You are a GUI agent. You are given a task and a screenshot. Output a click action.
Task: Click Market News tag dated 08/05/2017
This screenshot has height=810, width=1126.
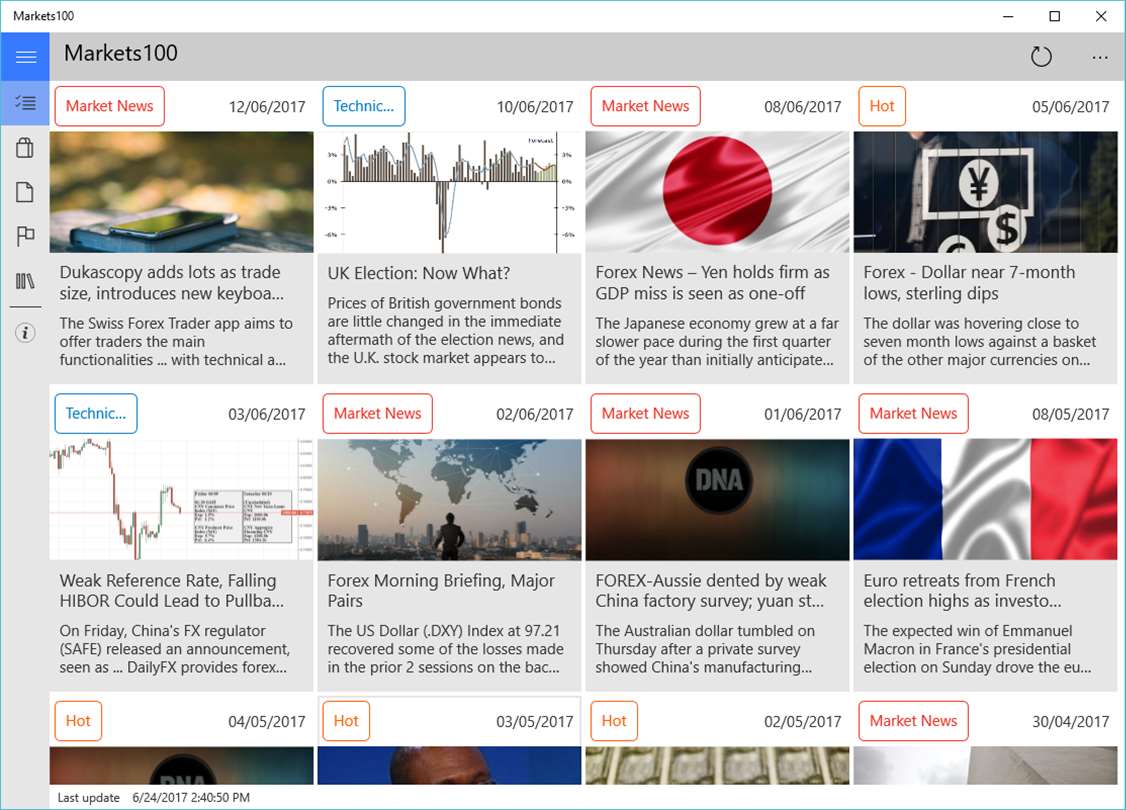coord(913,414)
